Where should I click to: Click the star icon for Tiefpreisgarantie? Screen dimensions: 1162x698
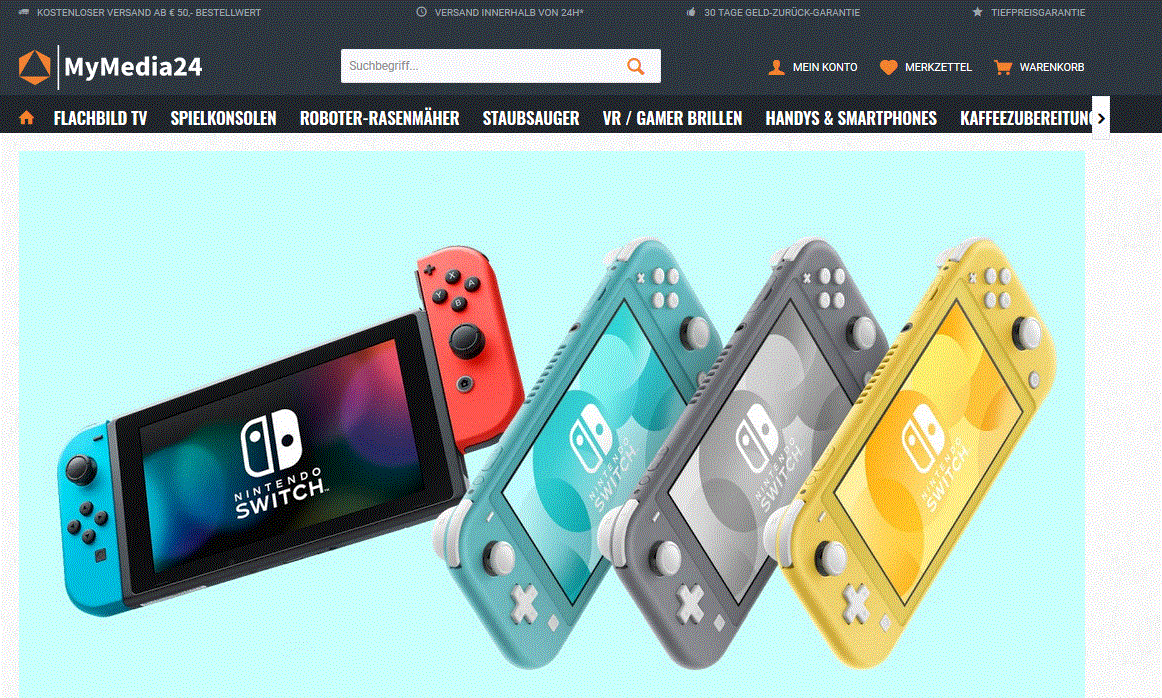coord(977,12)
